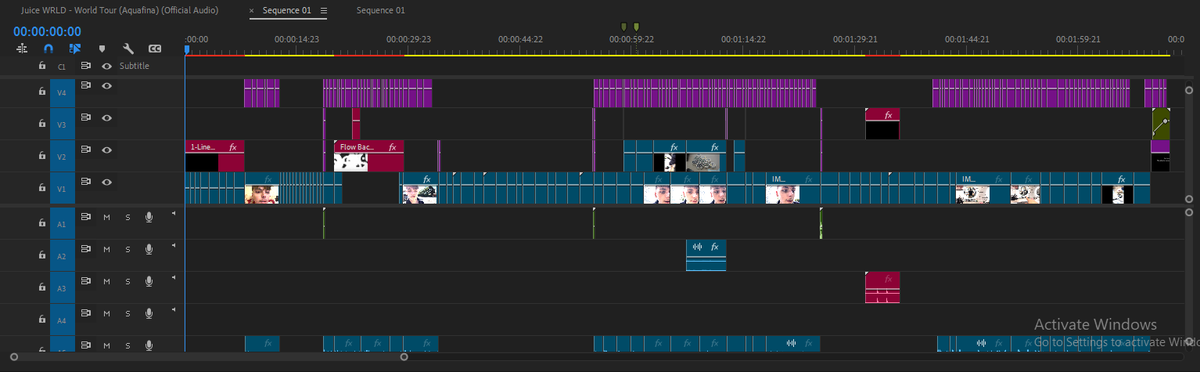The height and width of the screenshot is (372, 1200).
Task: Switch to active Sequence 01 tab
Action: [x=287, y=10]
